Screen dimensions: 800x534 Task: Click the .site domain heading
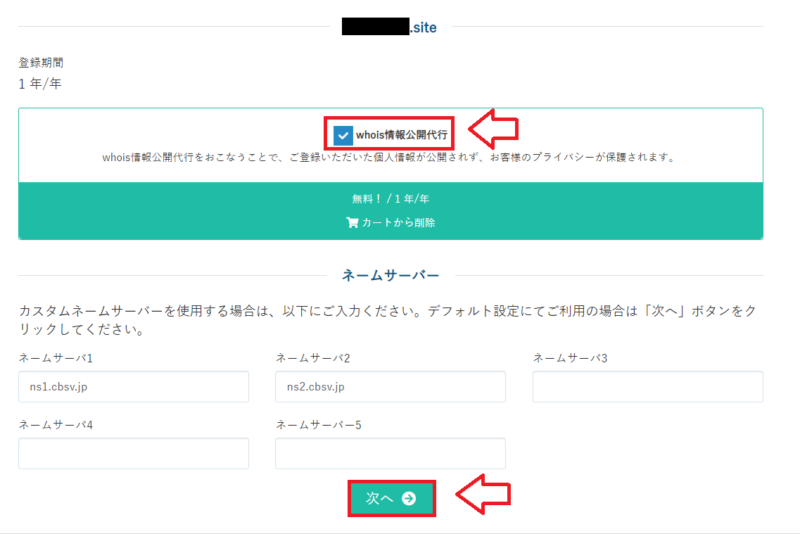tap(389, 27)
